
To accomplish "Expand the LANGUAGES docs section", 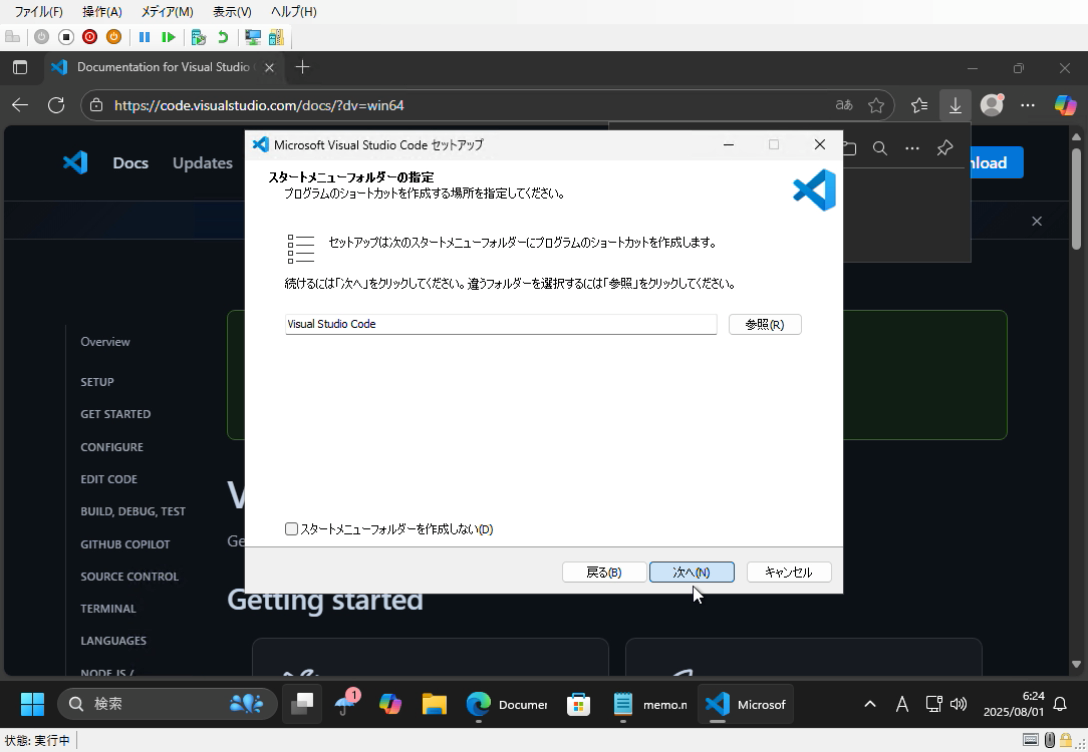I will 113,640.
